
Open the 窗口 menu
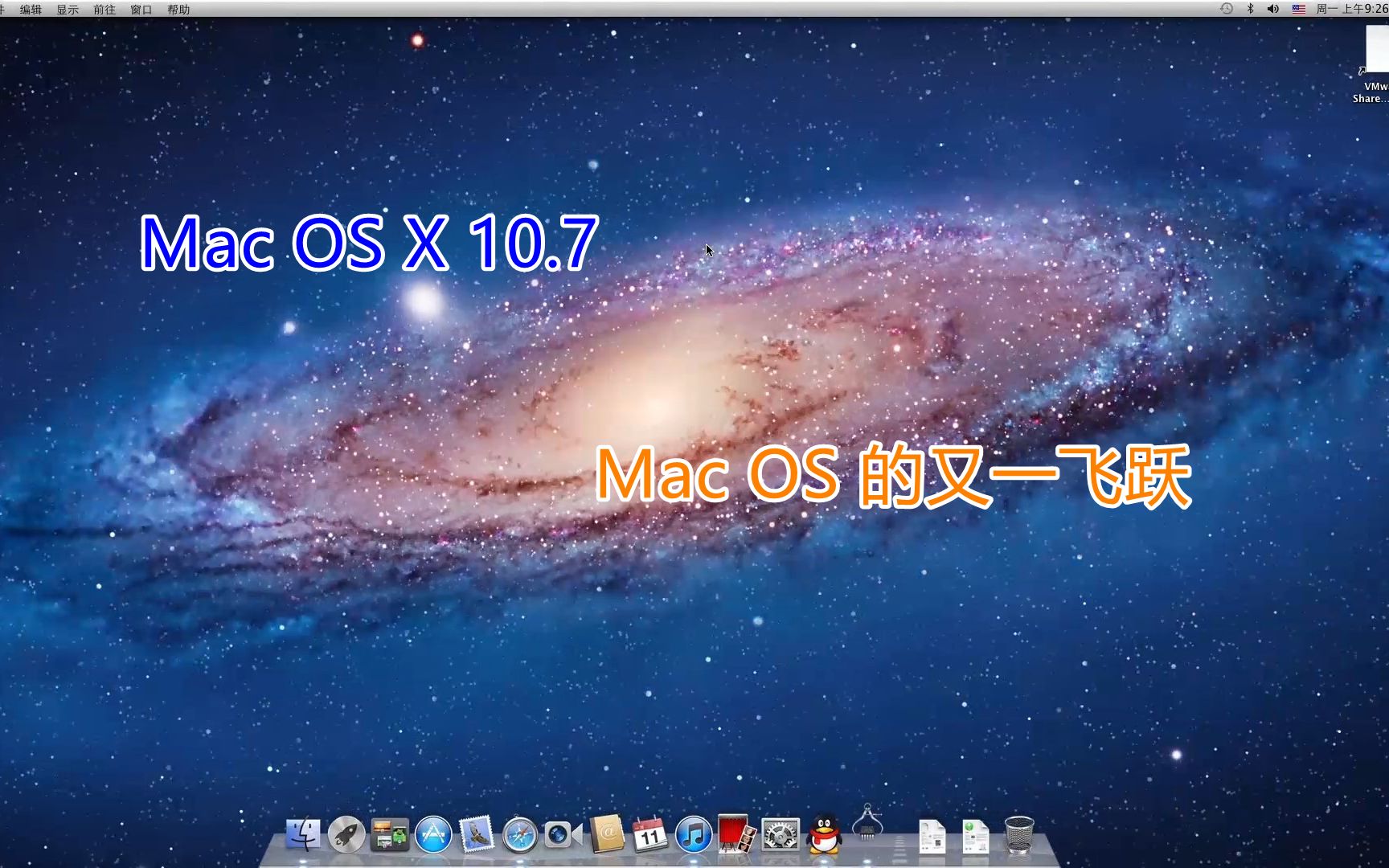pyautogui.click(x=141, y=10)
